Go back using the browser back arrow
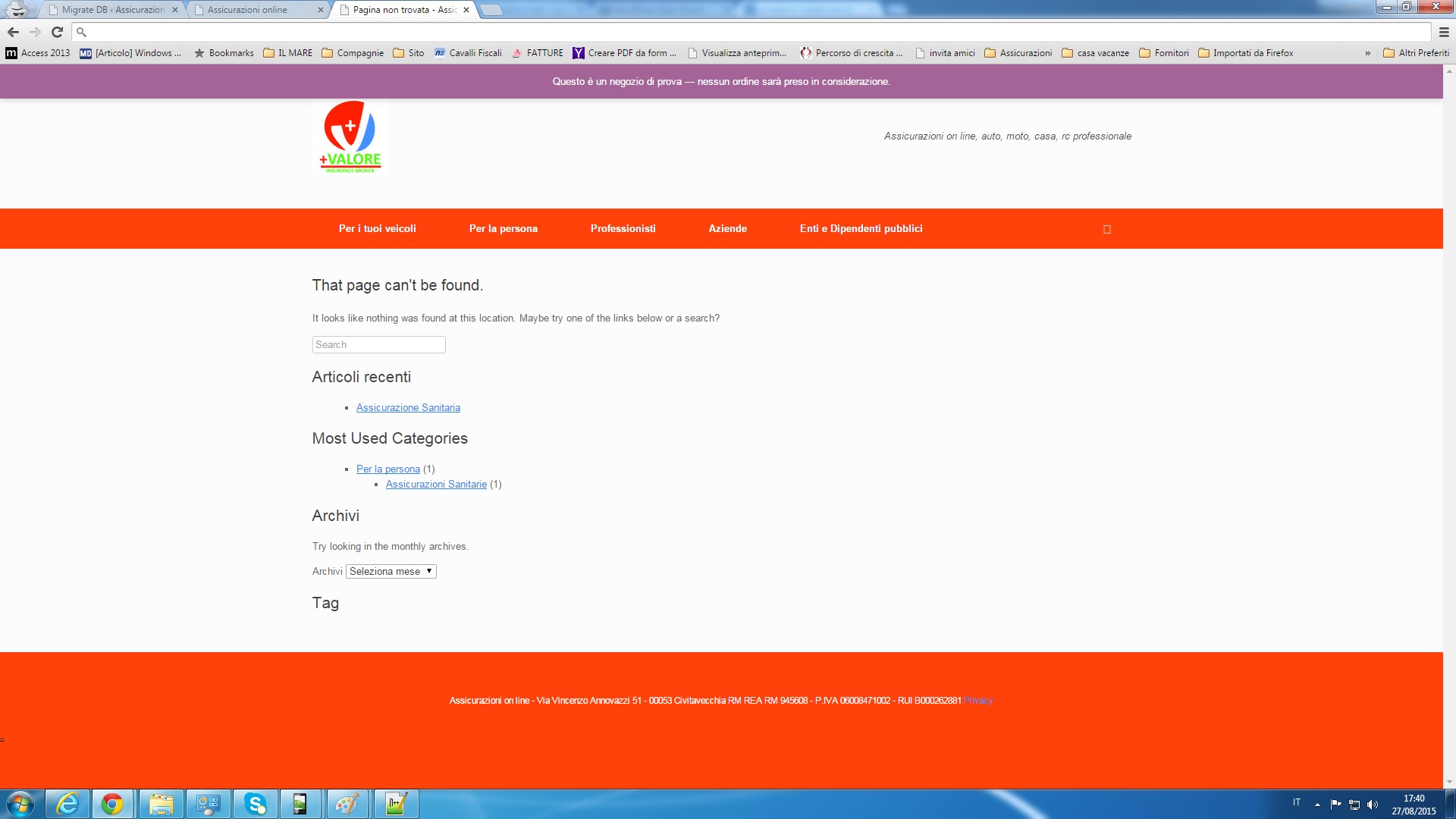The width and height of the screenshot is (1456, 819). point(13,32)
